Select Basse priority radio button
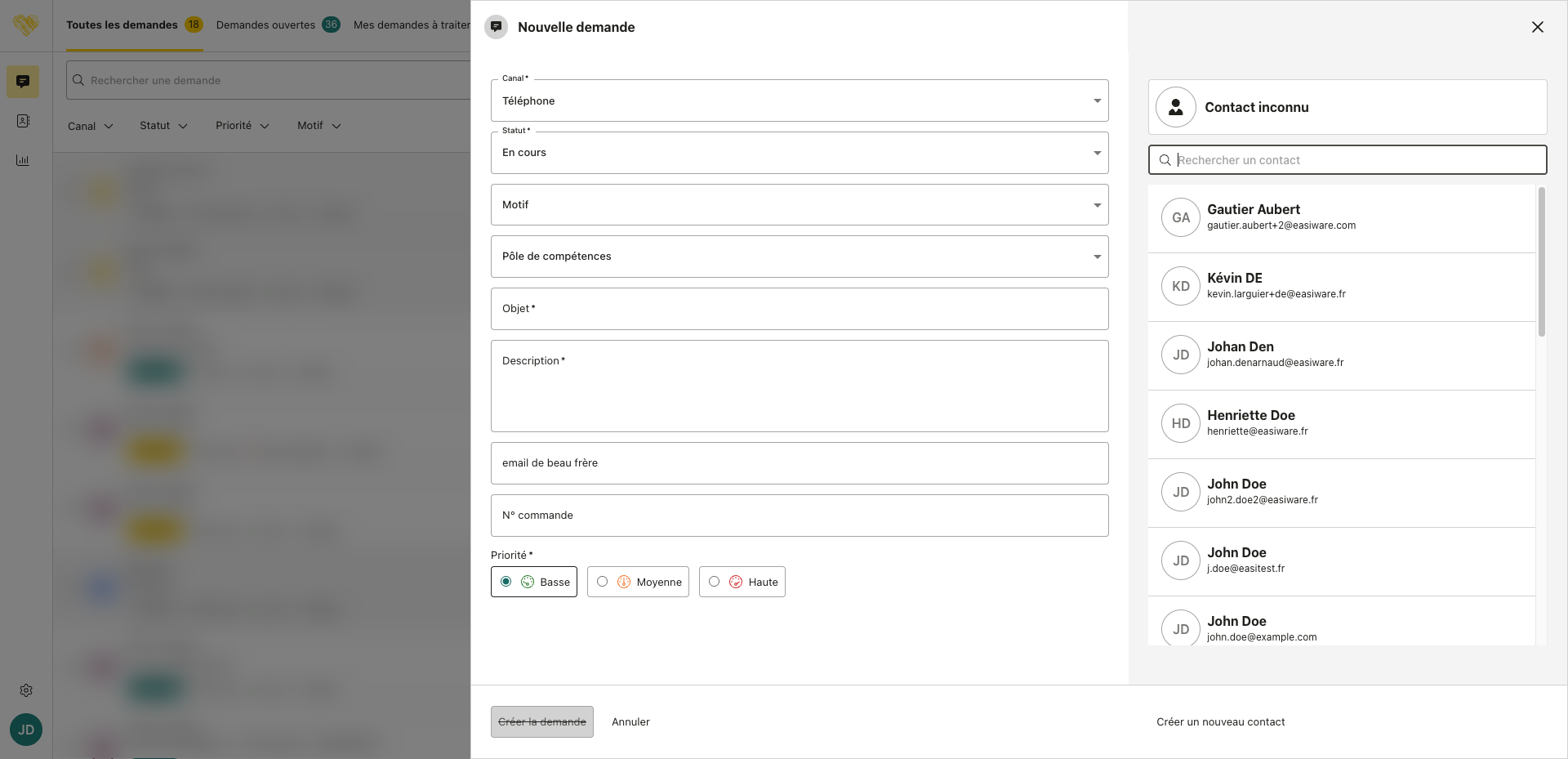1568x759 pixels. click(506, 582)
